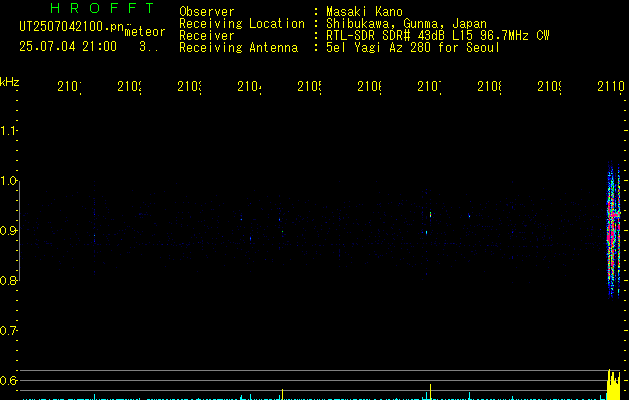Click the 2105 time axis label
Viewport: 629px width, 400px height.
tap(309, 87)
